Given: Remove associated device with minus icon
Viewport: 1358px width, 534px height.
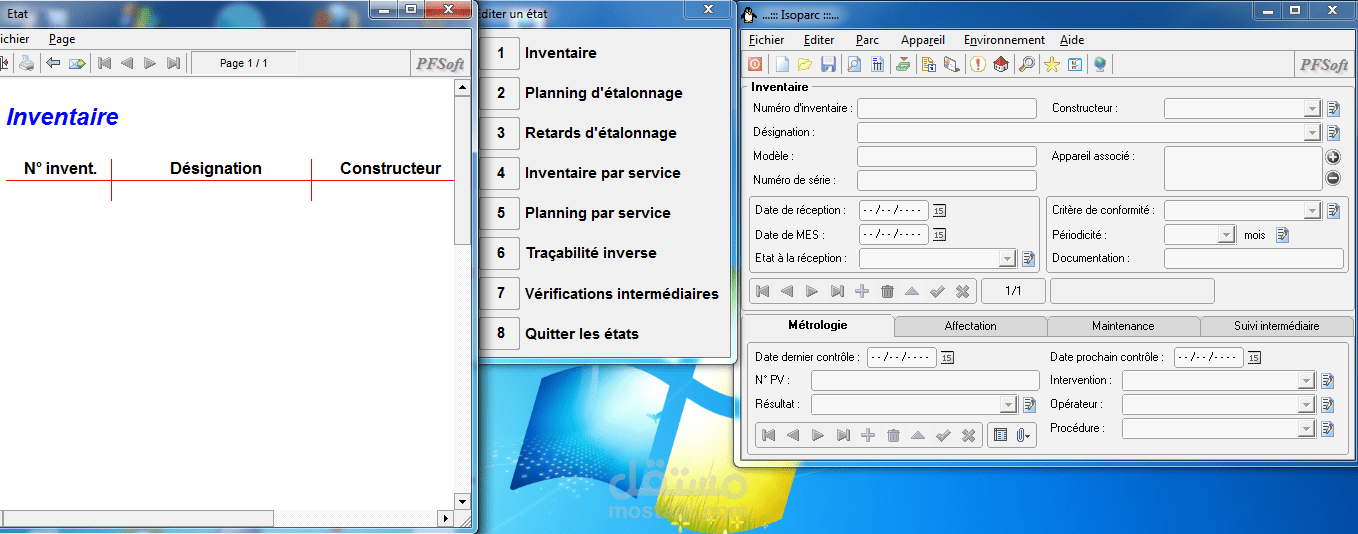Looking at the screenshot, I should [x=1333, y=178].
